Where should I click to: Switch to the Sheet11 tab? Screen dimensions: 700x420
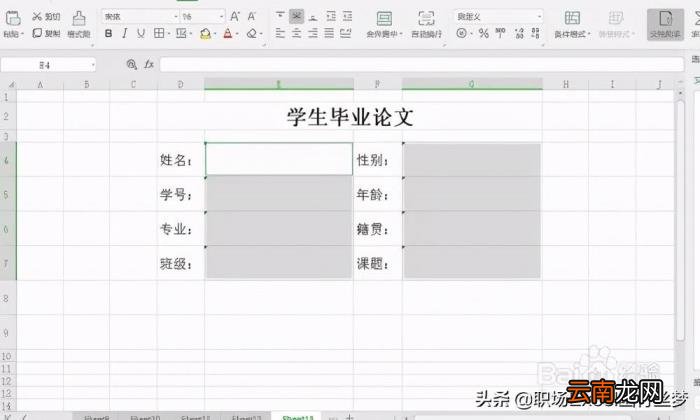tap(196, 417)
